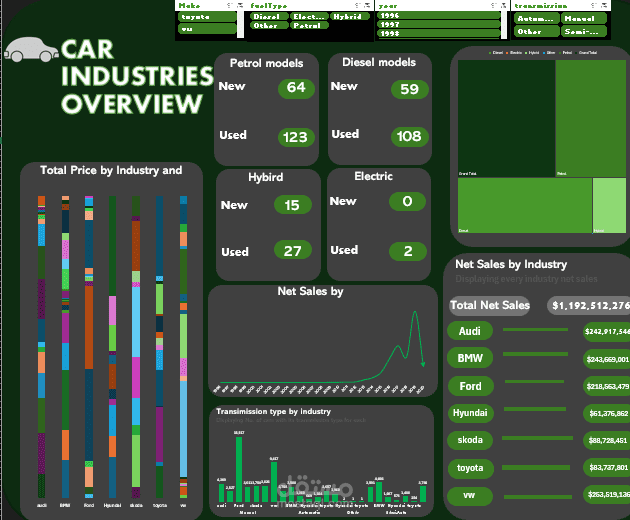This screenshot has width=630, height=520.
Task: Click Diesel models New value 59
Action: (x=409, y=89)
